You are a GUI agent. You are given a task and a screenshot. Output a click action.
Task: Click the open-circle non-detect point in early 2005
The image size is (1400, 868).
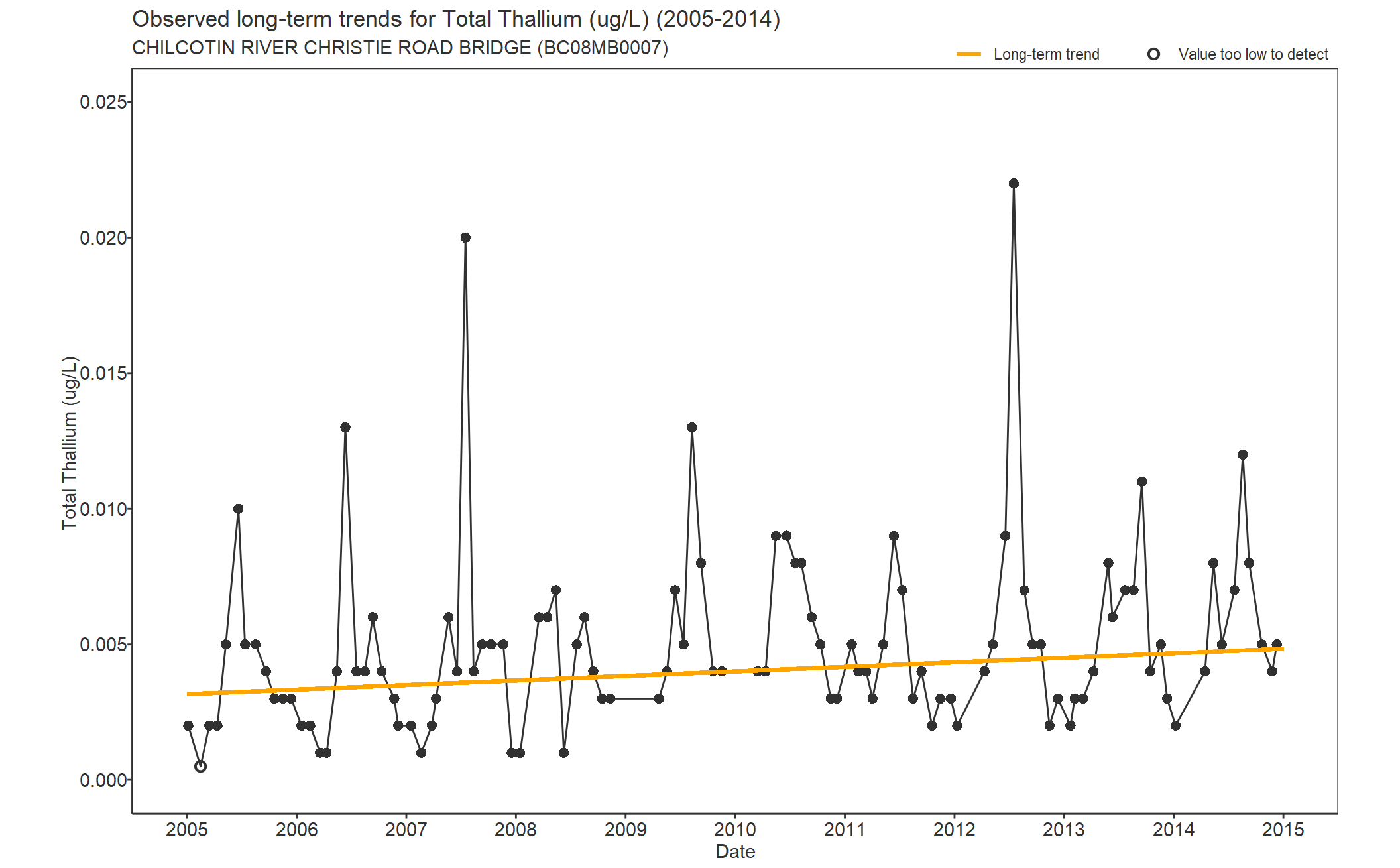(200, 767)
